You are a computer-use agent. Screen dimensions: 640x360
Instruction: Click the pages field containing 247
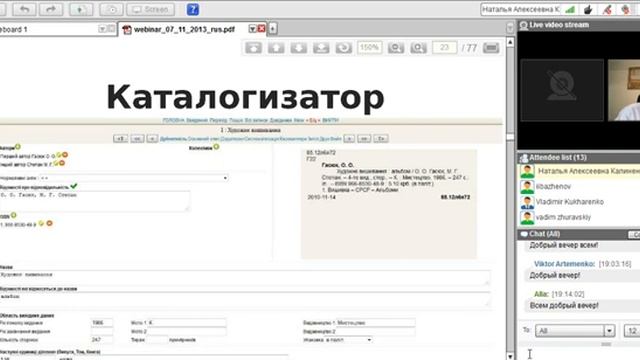(102, 340)
